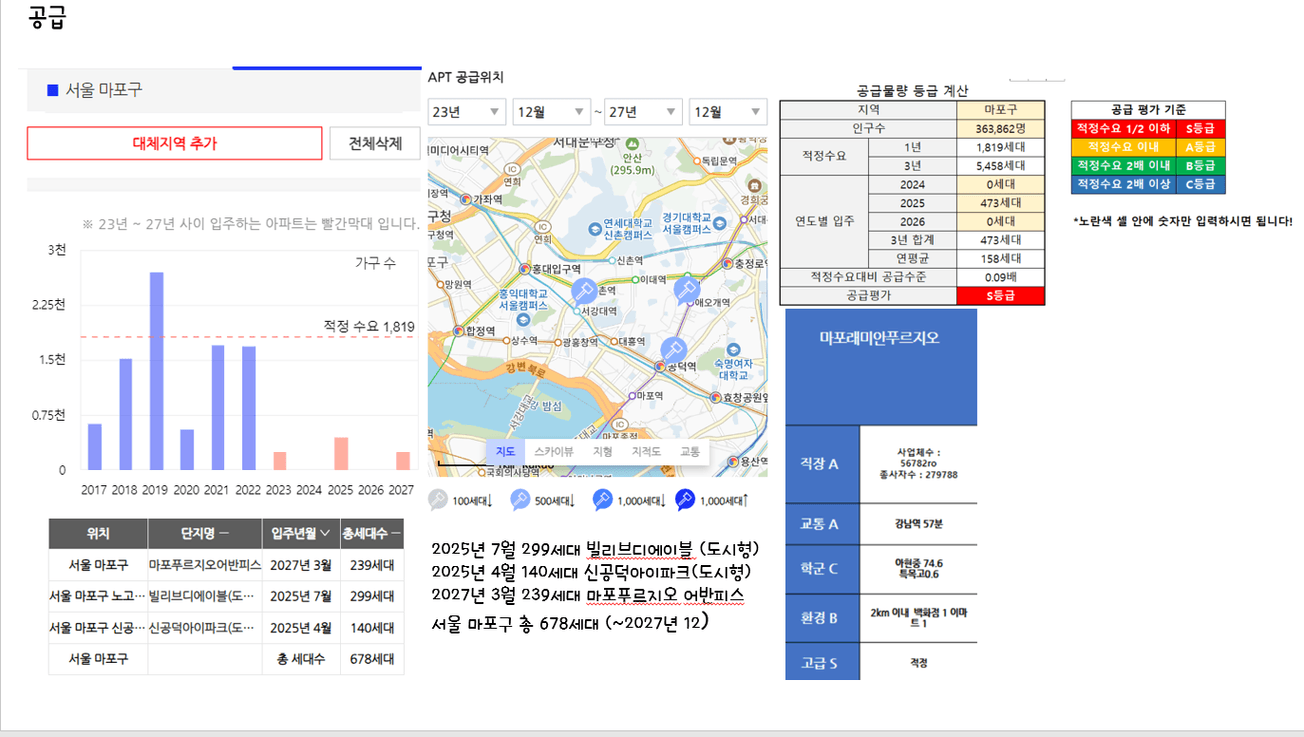Viewport: 1304px width, 737px height.
Task: Click the 위치 table header
Action: [98, 533]
